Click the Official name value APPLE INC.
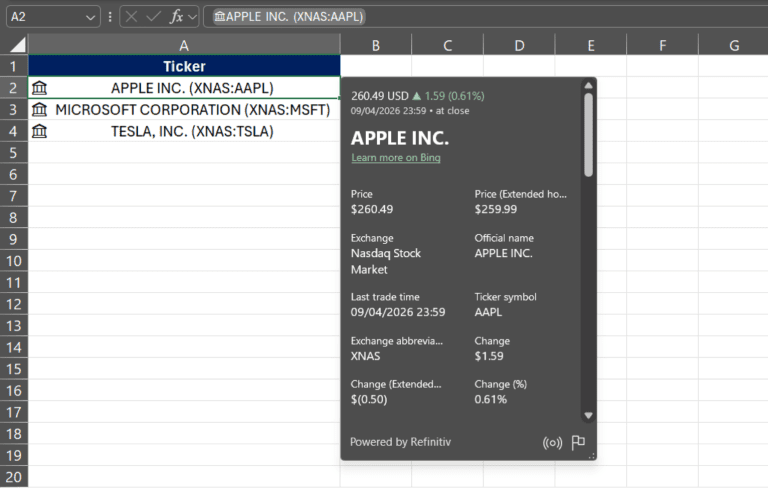This screenshot has height=490, width=768. click(503, 253)
